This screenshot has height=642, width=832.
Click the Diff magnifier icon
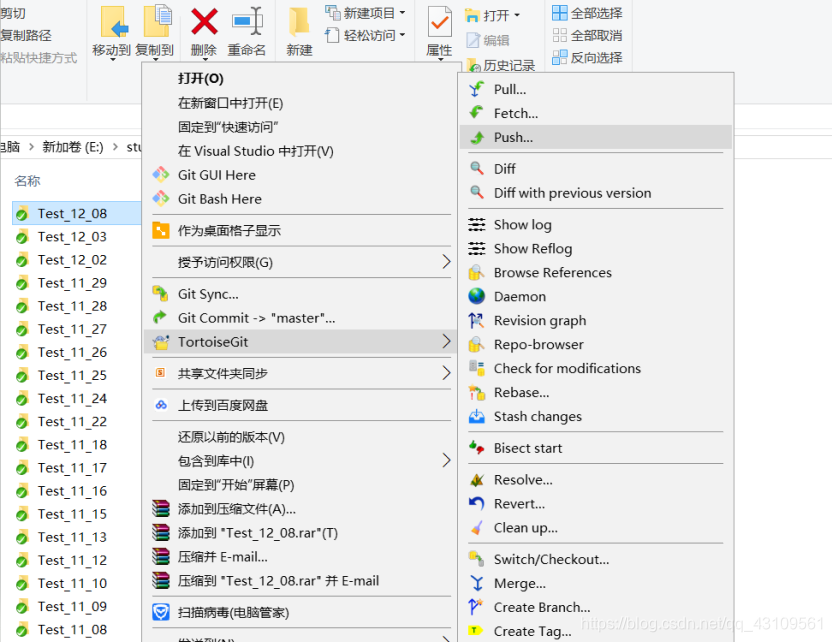click(x=476, y=169)
